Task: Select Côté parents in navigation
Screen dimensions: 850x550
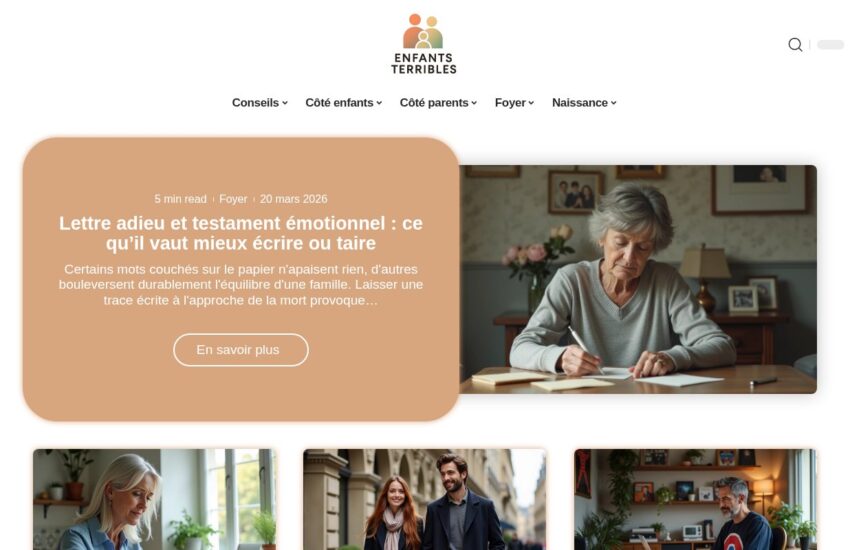Action: (x=434, y=103)
